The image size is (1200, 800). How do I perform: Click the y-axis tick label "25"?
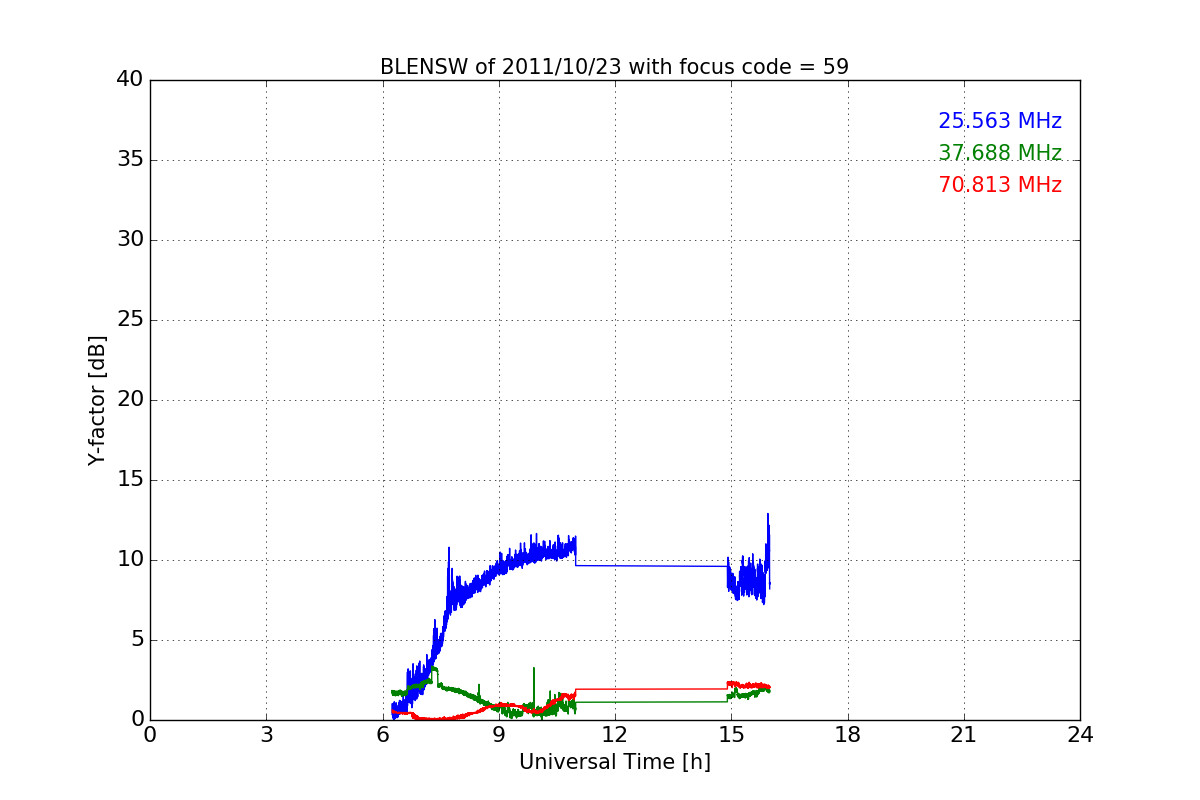(130, 320)
